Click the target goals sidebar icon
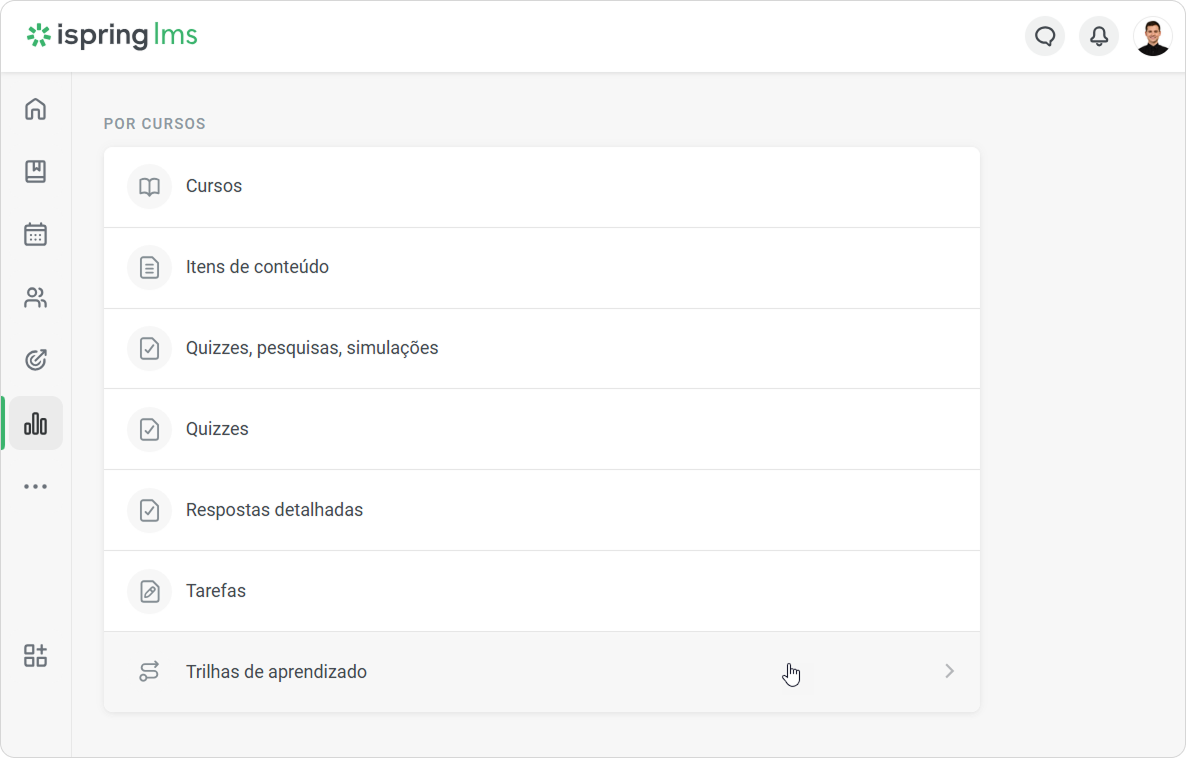 [36, 360]
